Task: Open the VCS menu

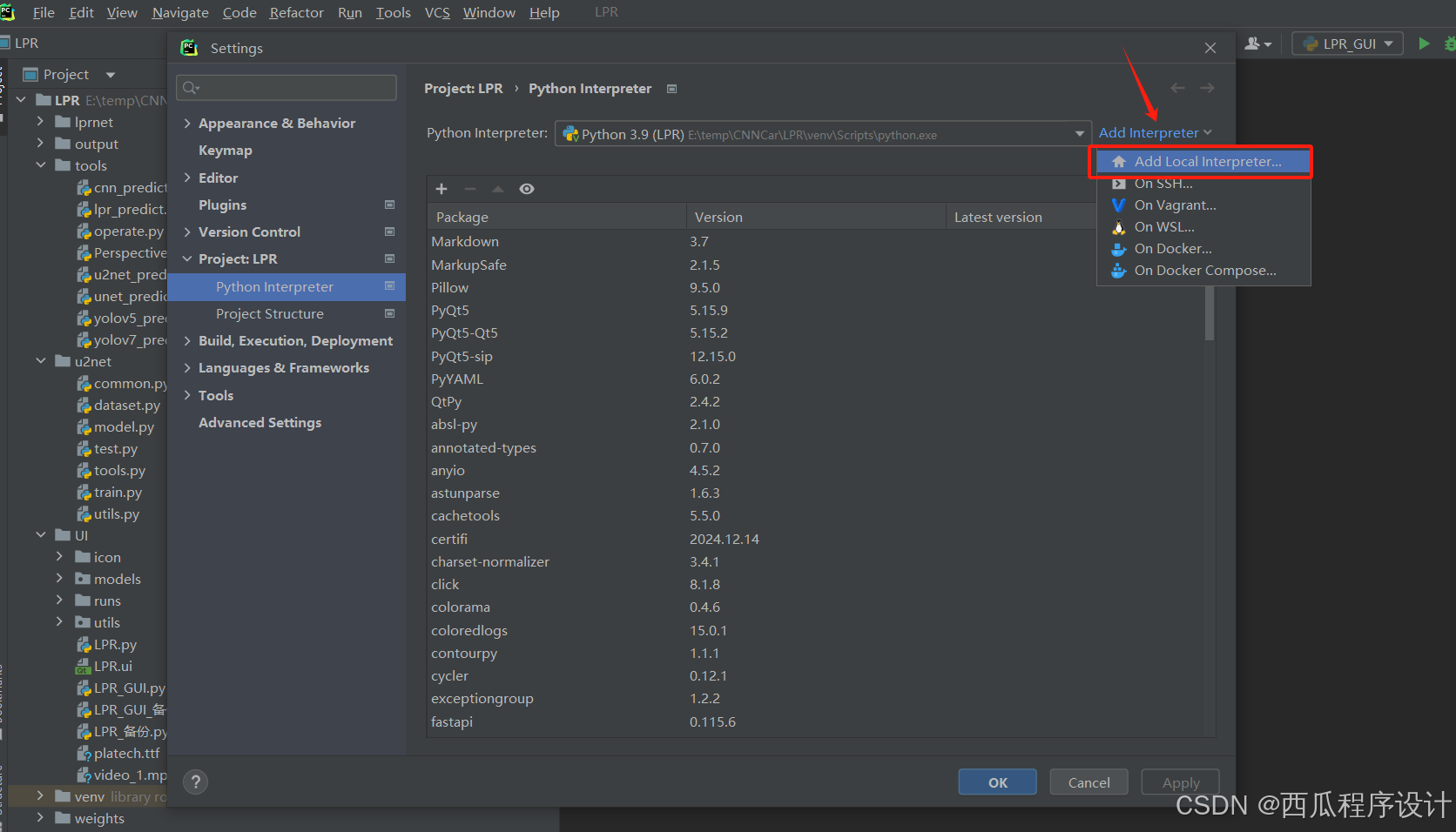Action: (437, 12)
